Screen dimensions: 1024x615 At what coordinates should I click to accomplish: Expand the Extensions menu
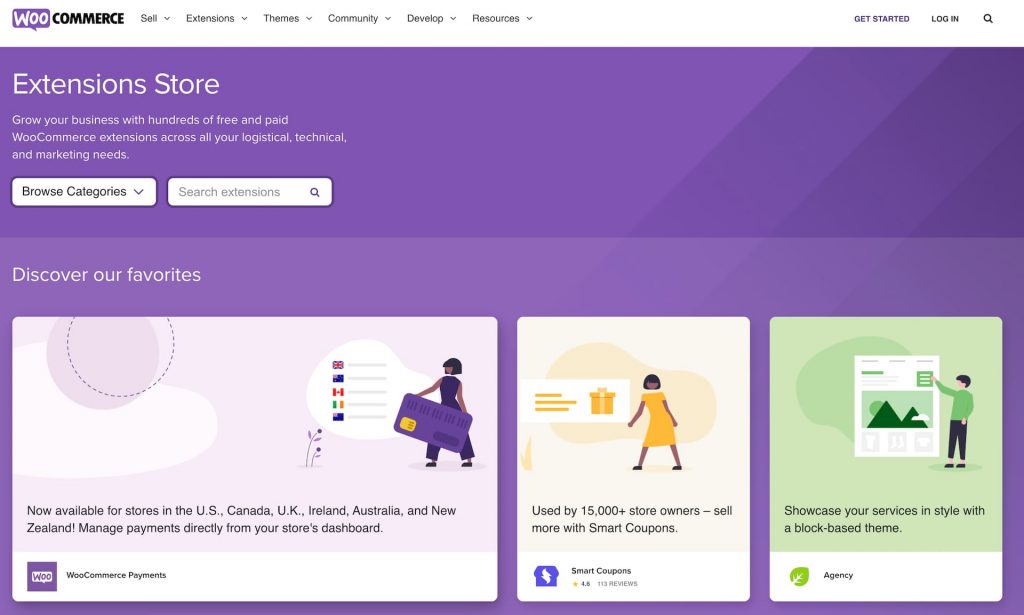click(217, 18)
